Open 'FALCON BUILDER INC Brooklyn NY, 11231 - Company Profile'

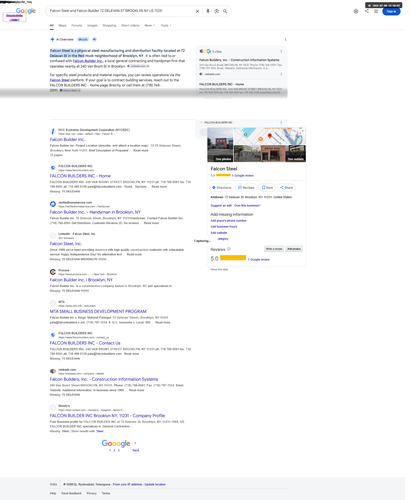[107, 416]
